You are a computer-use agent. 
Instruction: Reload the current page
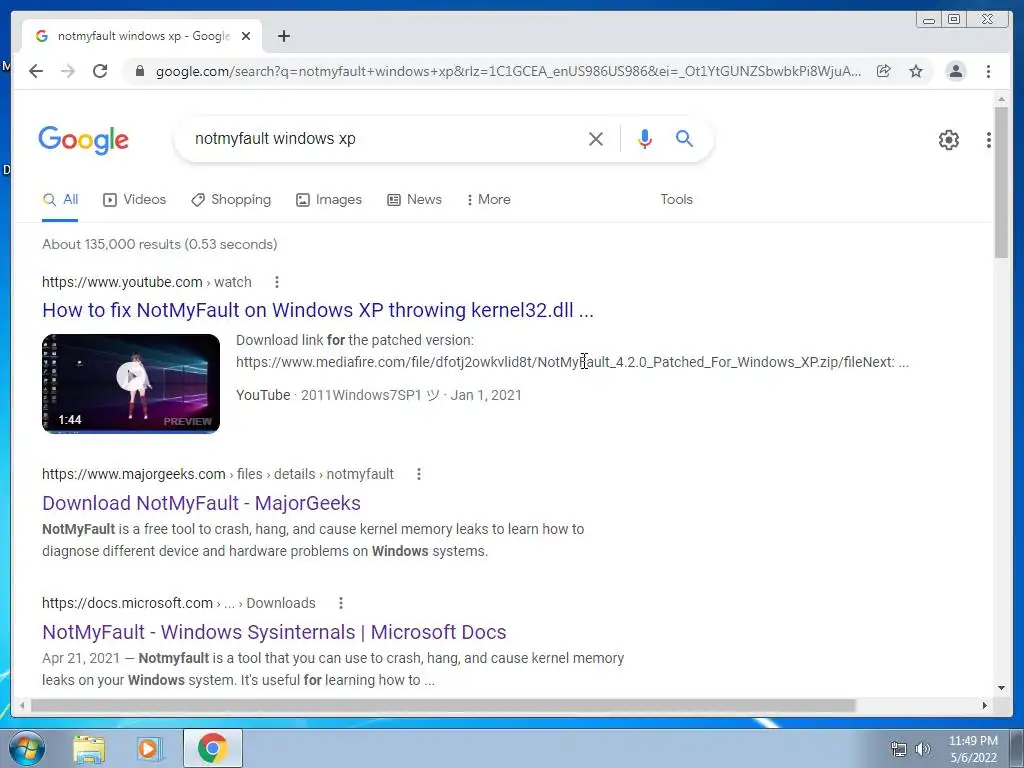click(100, 71)
